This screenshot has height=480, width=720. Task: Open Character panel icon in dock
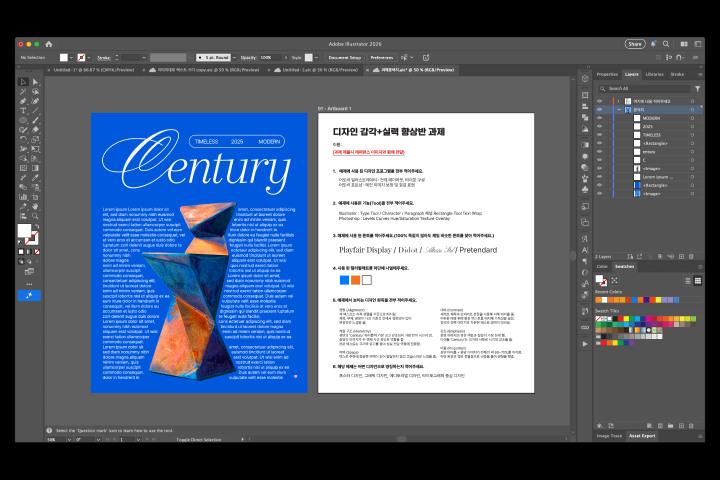[x=585, y=250]
